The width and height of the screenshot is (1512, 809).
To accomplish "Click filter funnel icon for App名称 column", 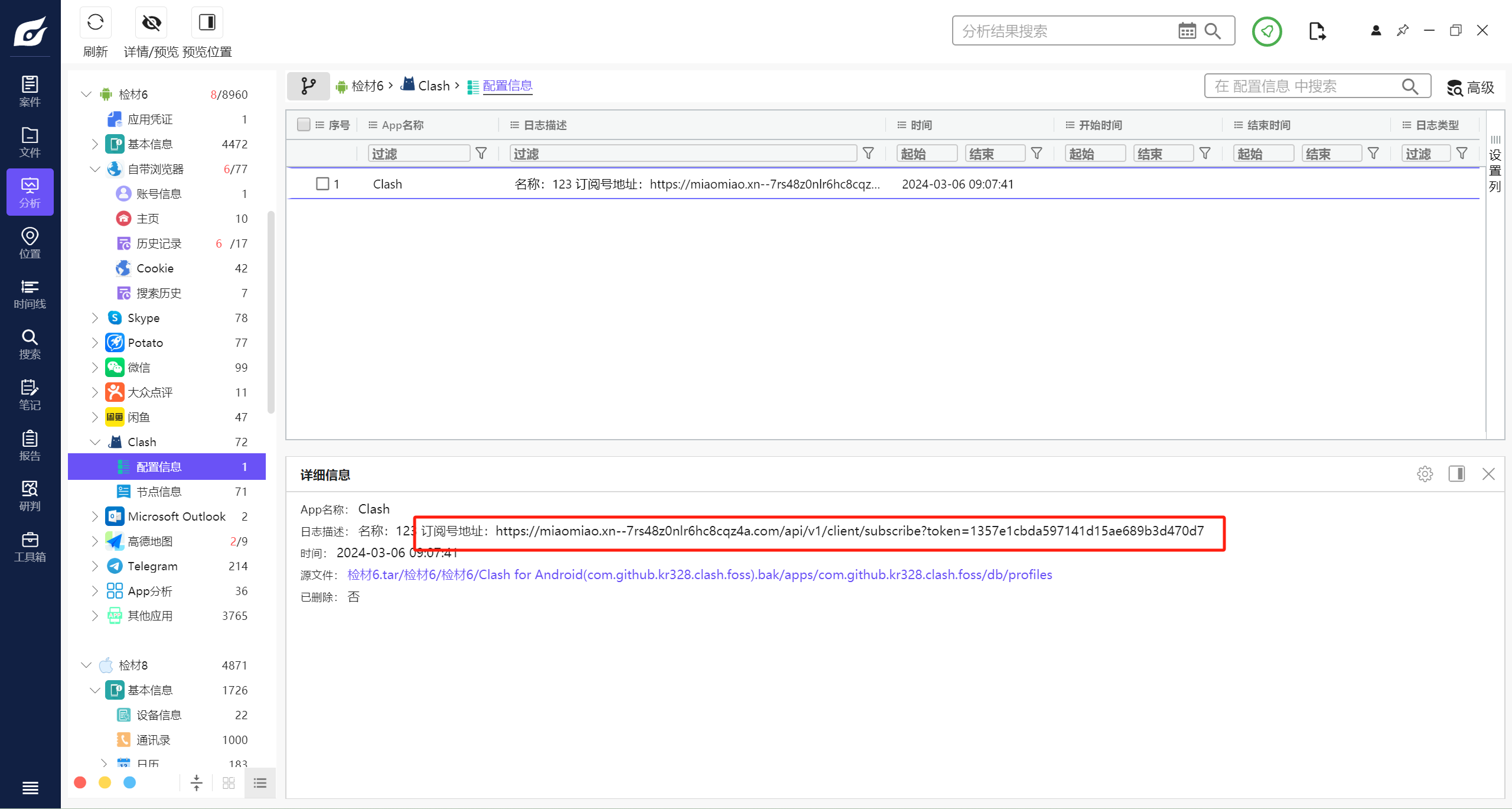I will coord(481,154).
